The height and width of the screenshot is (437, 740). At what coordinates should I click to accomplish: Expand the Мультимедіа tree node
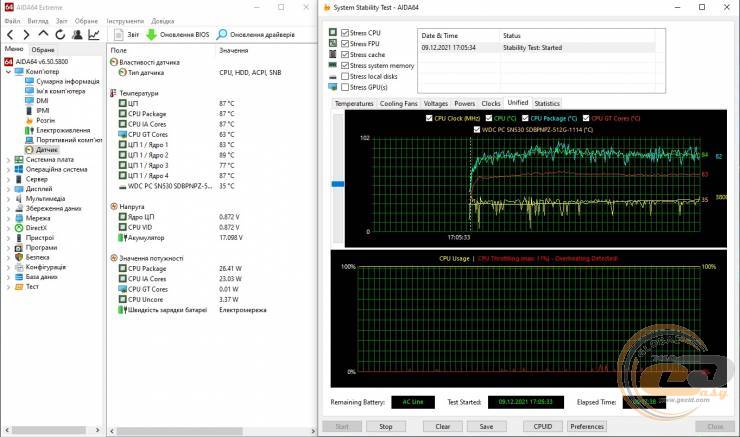click(x=8, y=199)
